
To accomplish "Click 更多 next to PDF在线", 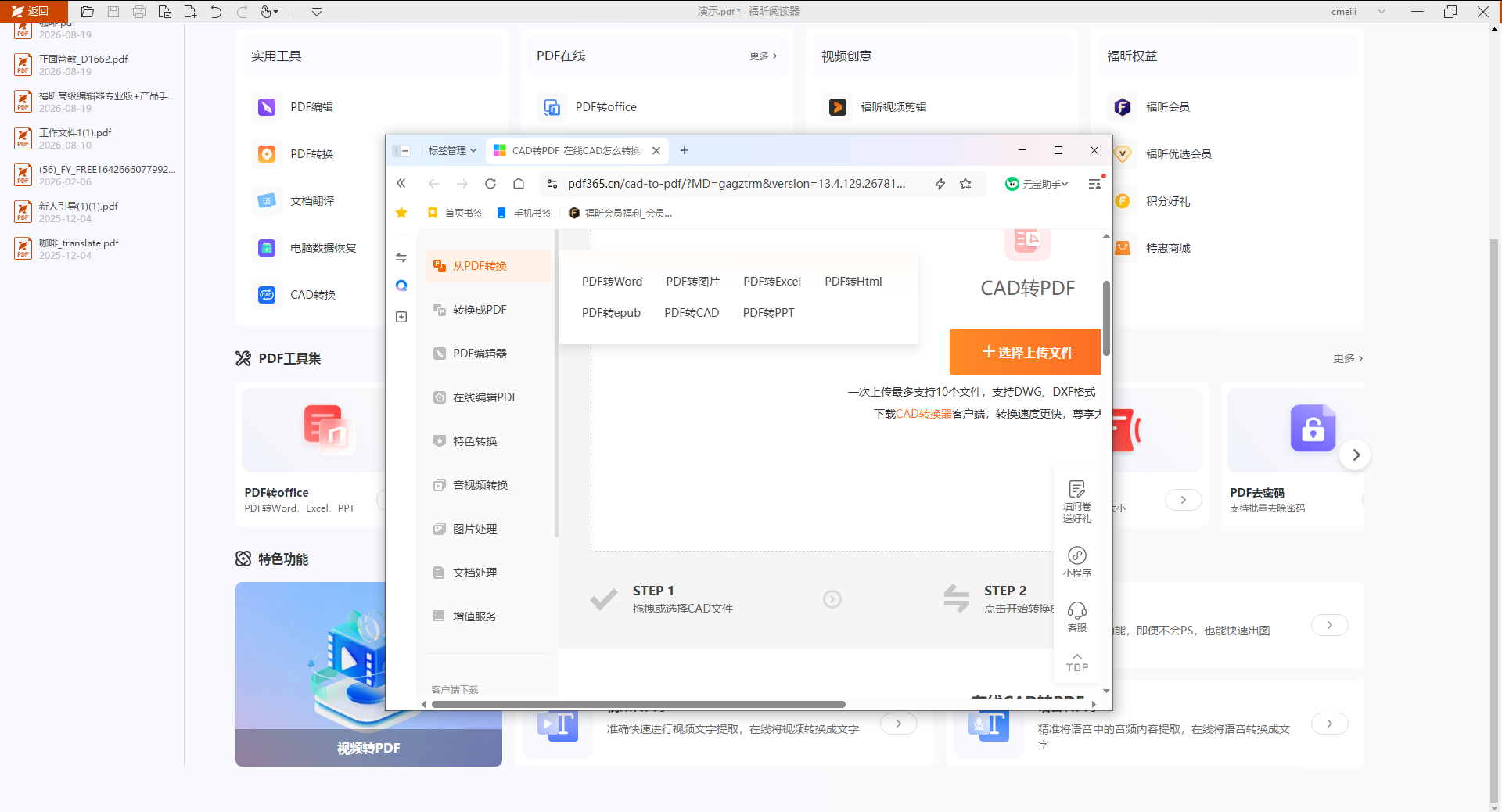I will 763,56.
